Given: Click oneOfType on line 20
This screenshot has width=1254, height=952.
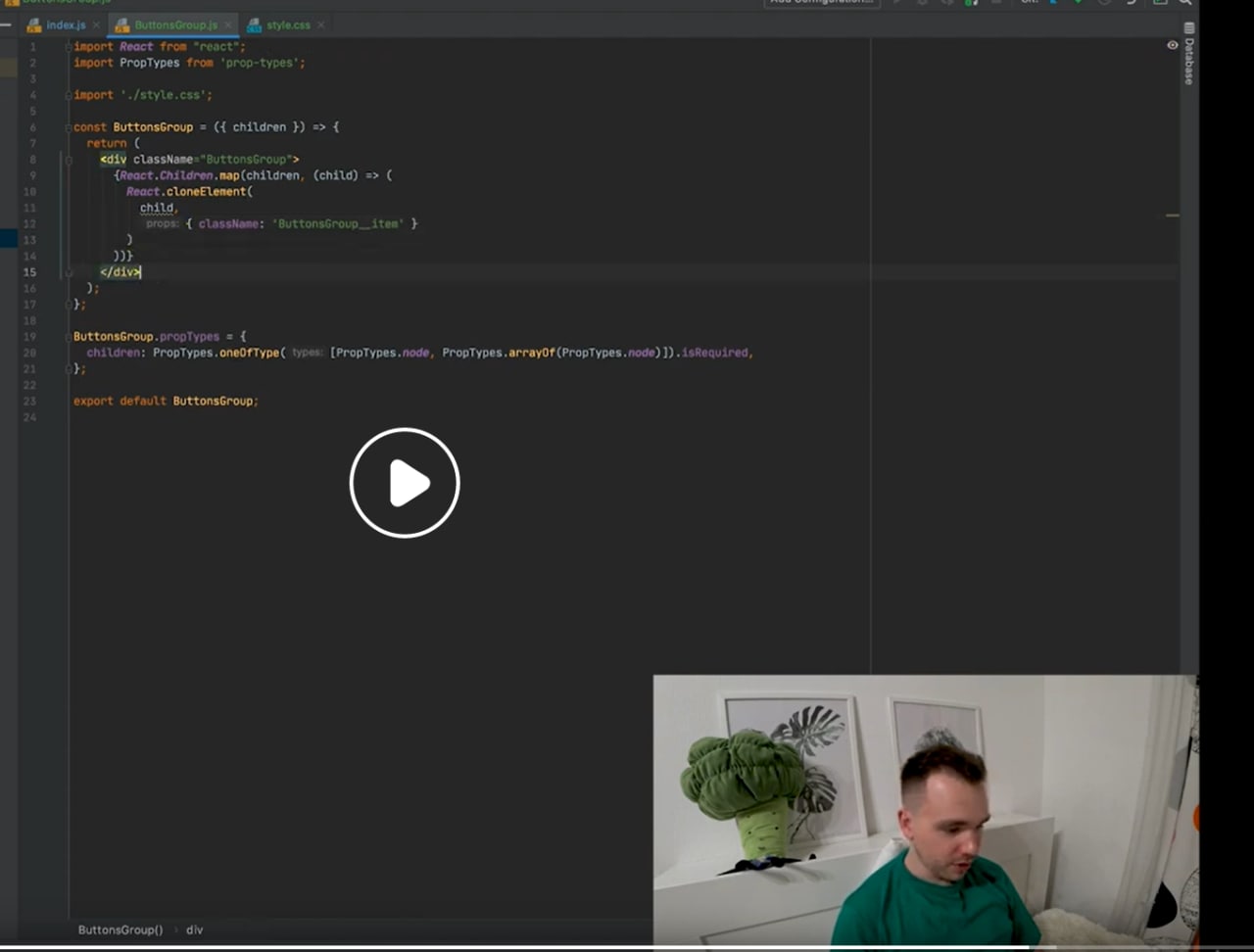Looking at the screenshot, I should (249, 353).
